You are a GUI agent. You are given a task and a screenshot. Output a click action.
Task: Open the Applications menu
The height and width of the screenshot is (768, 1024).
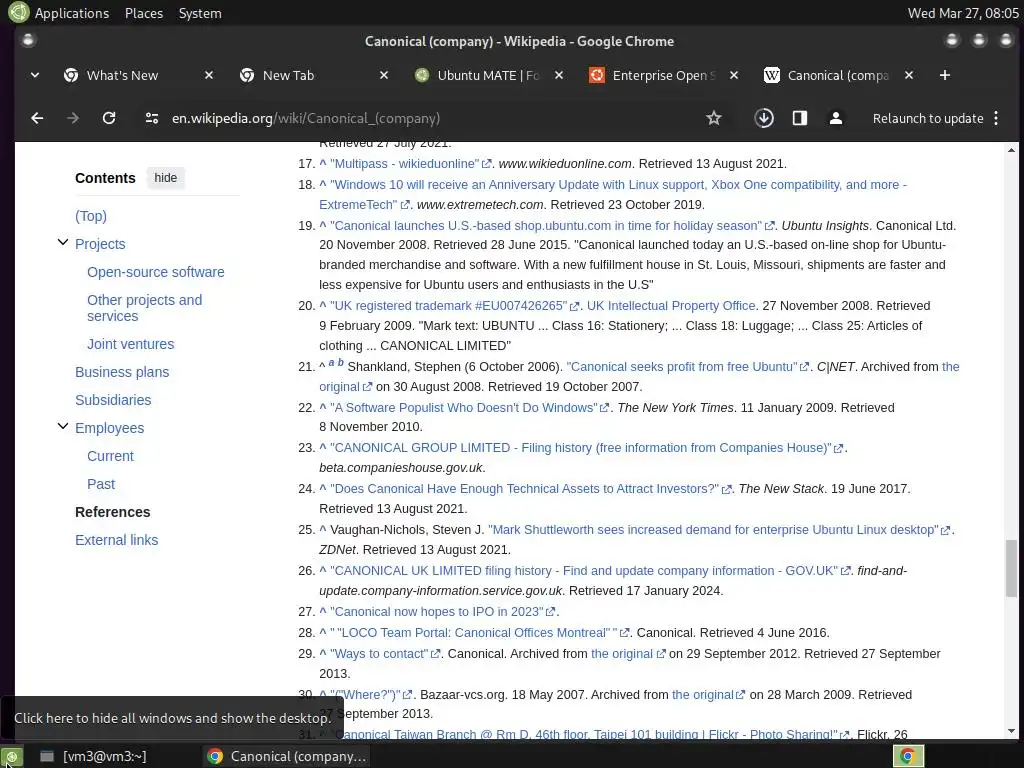[x=72, y=13]
